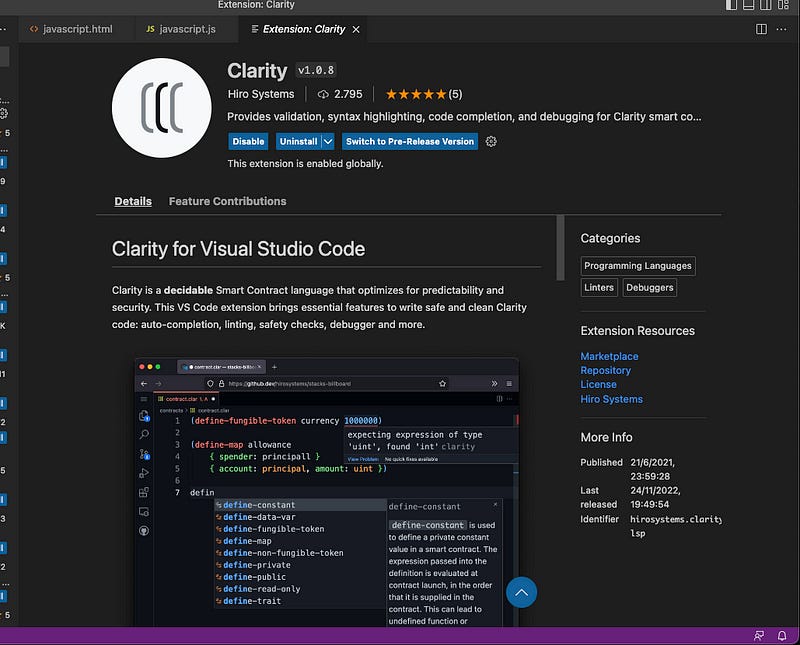The width and height of the screenshot is (800, 645).
Task: Open the Debuggers category
Action: pos(649,287)
